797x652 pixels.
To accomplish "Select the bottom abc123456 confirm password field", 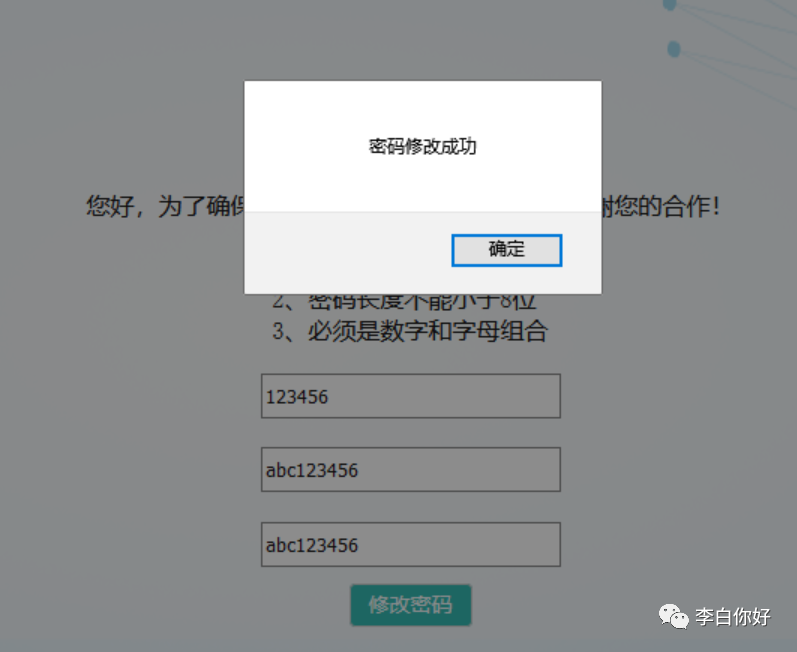I will [x=411, y=544].
